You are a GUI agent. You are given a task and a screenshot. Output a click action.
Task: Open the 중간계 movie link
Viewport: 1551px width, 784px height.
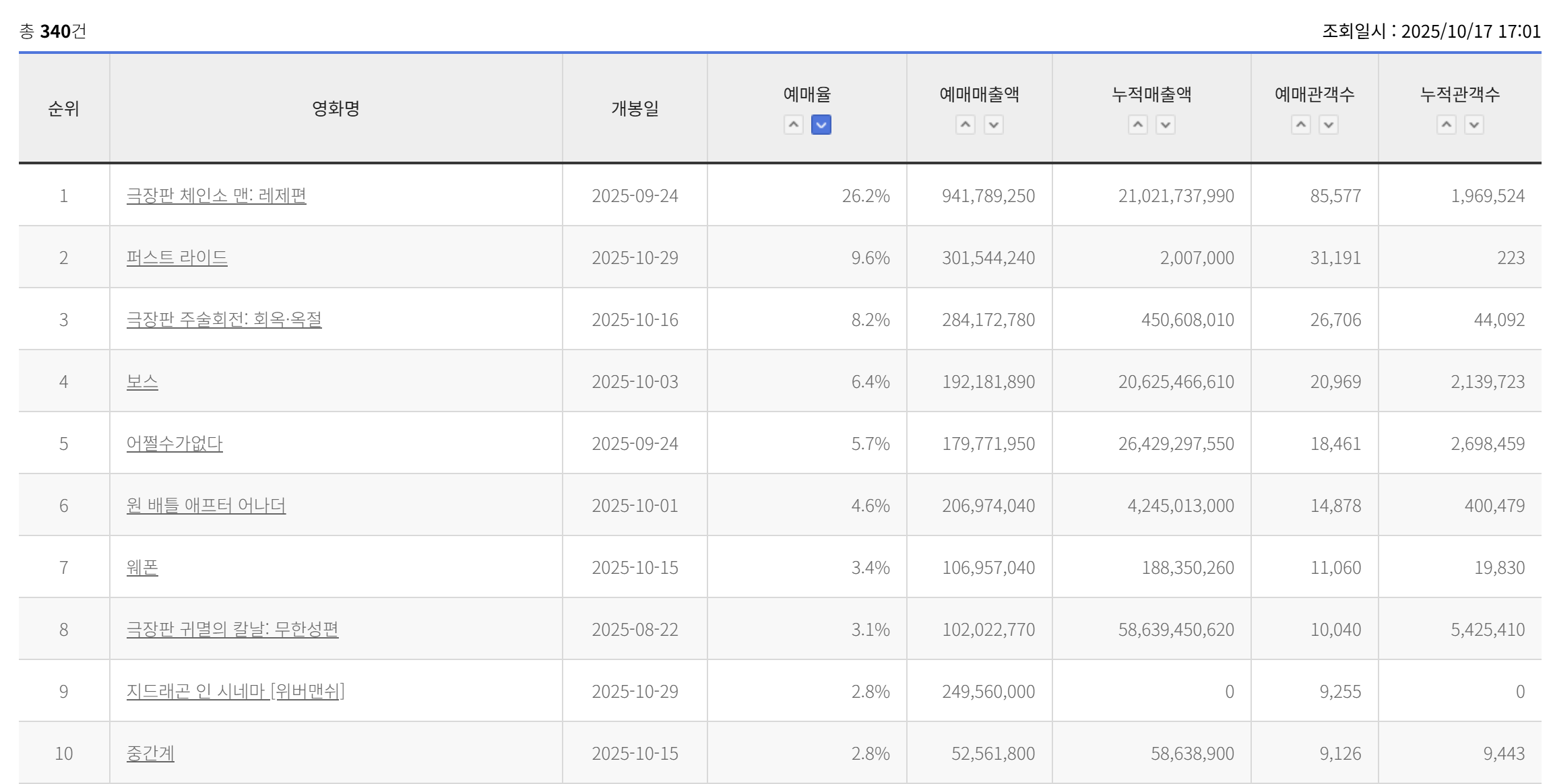tap(150, 753)
